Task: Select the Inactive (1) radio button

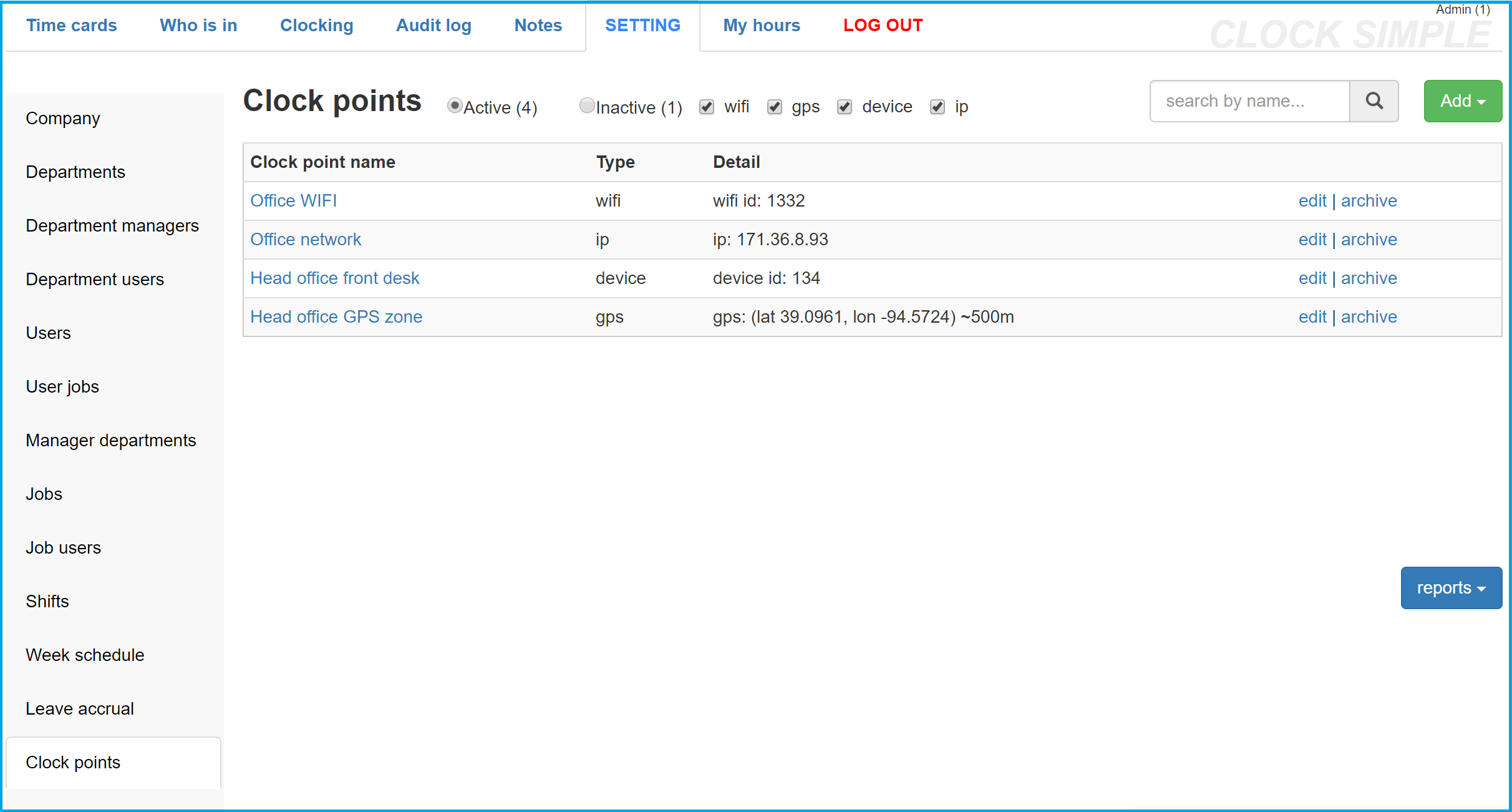Action: pyautogui.click(x=586, y=105)
